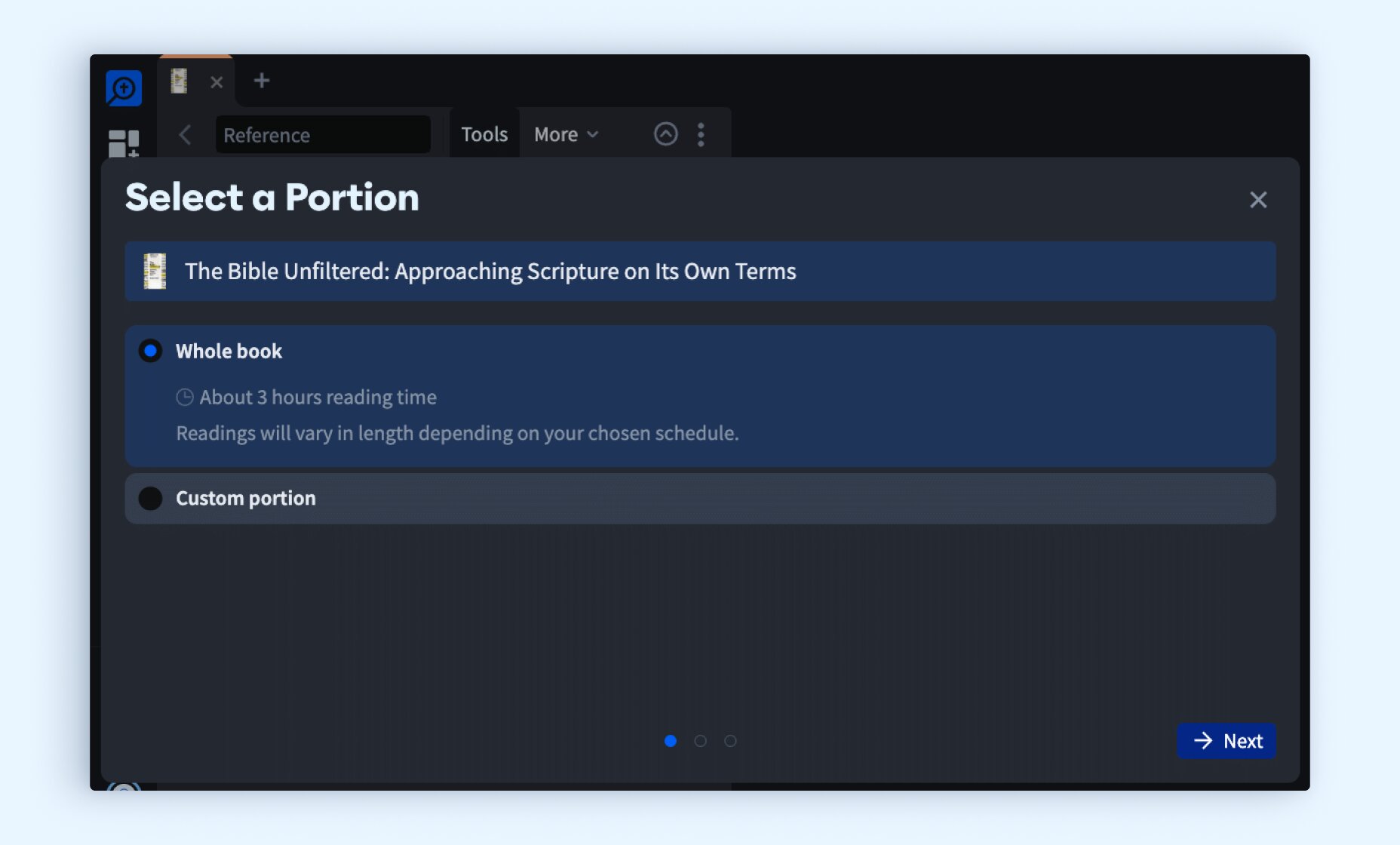Close the open book tab
This screenshot has height=845, width=1400.
(x=216, y=81)
